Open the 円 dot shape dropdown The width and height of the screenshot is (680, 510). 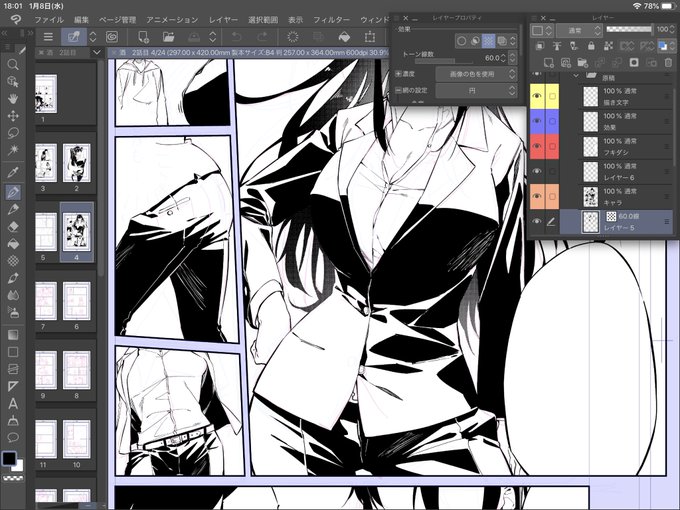pos(476,90)
